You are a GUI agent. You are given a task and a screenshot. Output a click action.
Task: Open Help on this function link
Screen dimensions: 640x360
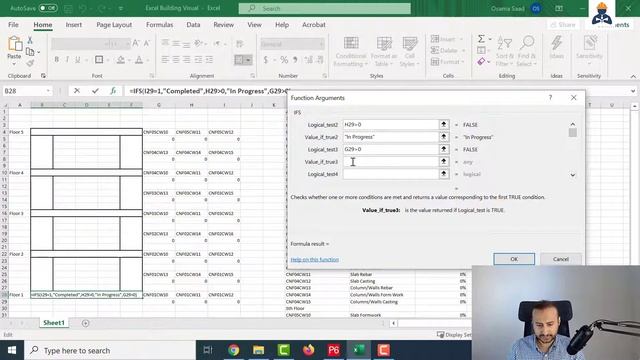click(x=315, y=260)
